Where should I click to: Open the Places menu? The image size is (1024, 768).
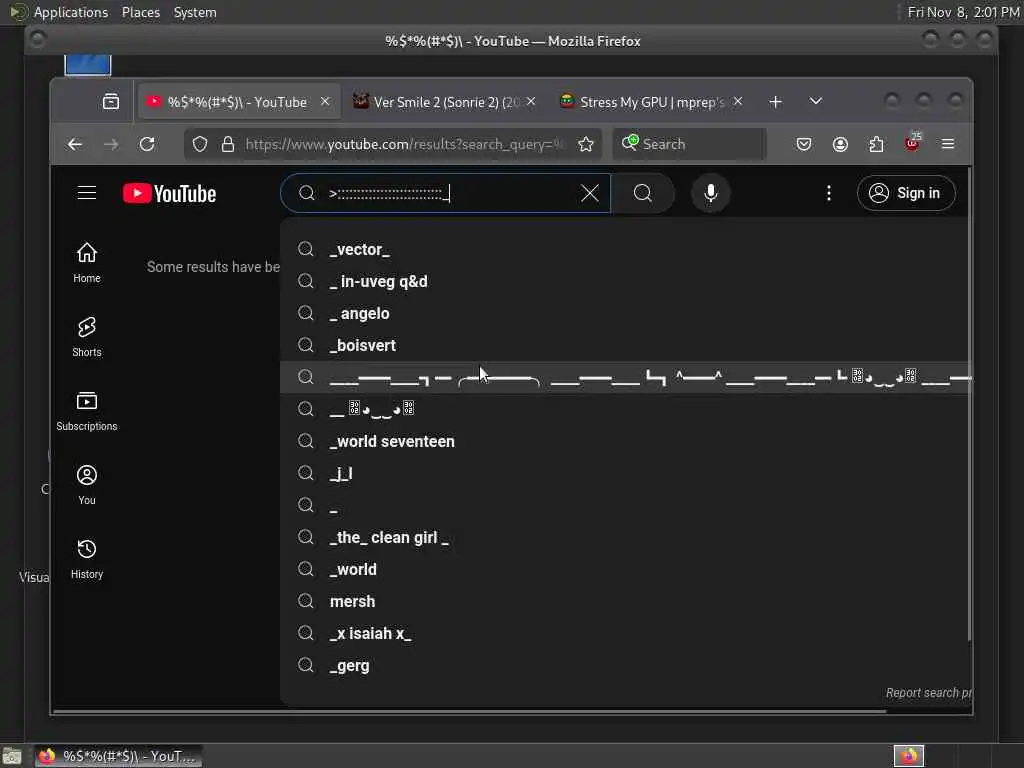pyautogui.click(x=141, y=12)
